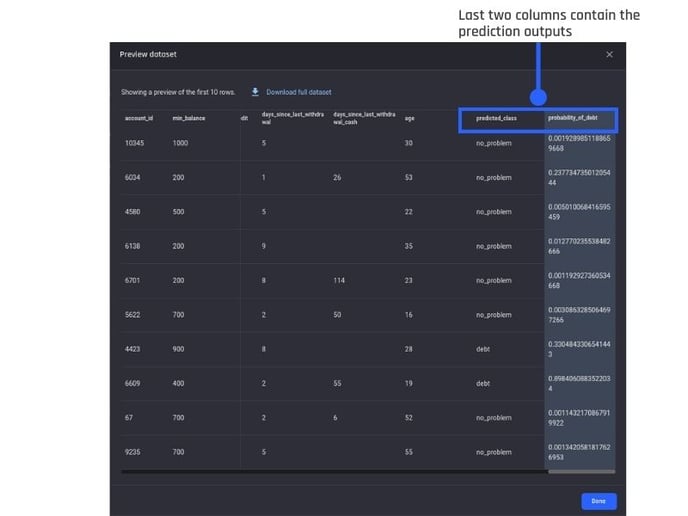Click the cash withdrawal value 55

[337, 383]
